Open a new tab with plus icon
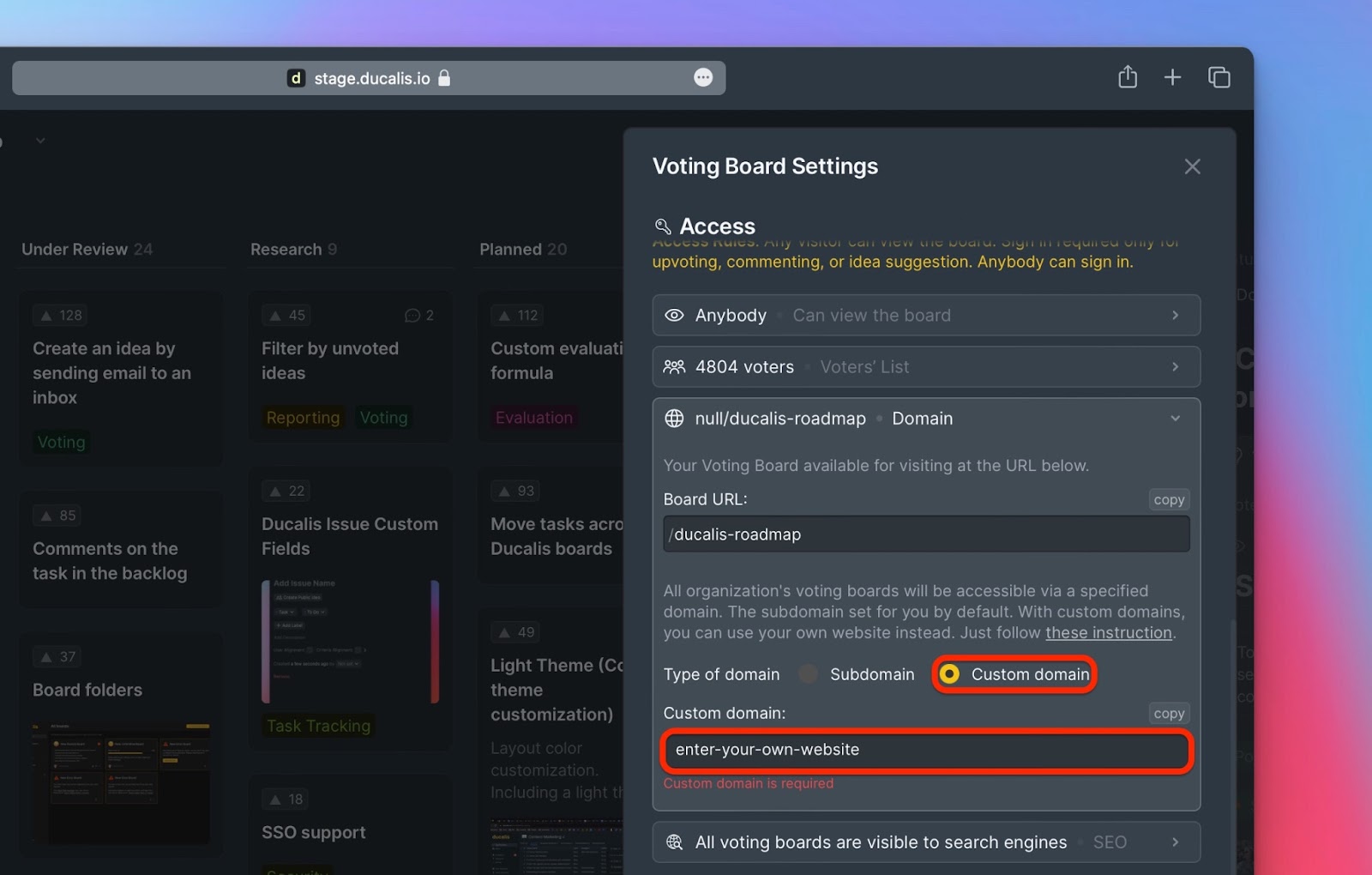The width and height of the screenshot is (1372, 875). pos(1172,77)
